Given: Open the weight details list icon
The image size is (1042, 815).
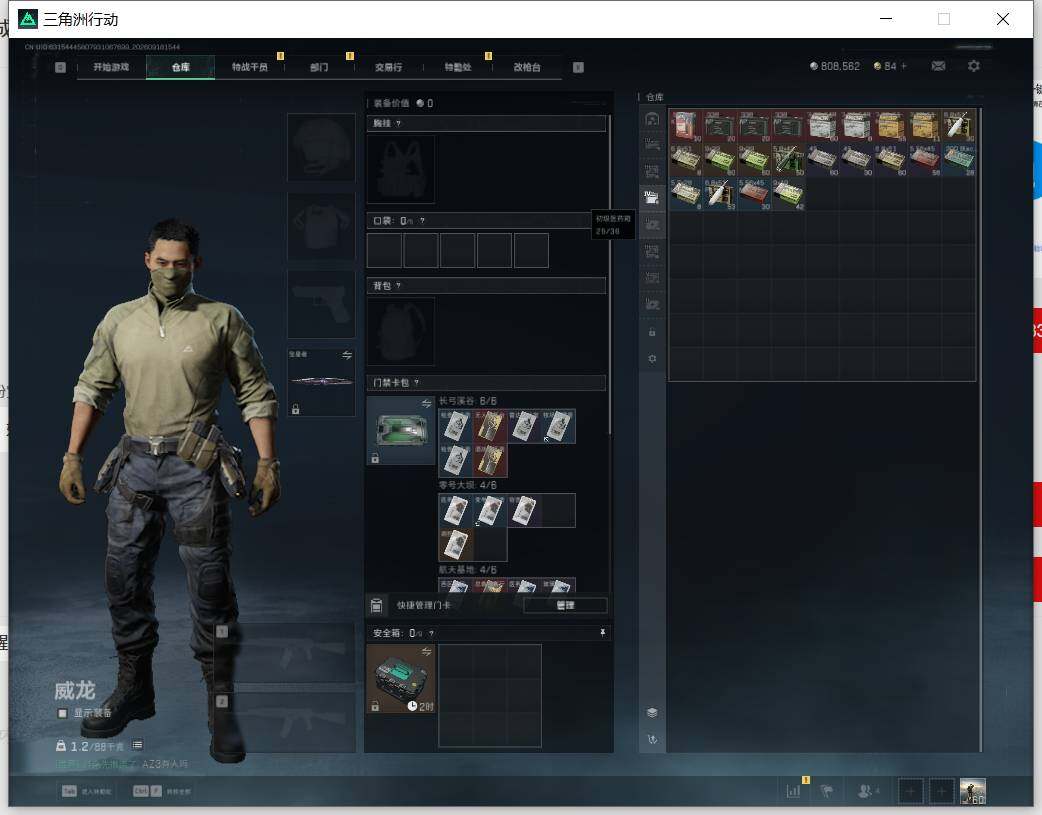Looking at the screenshot, I should (x=138, y=745).
